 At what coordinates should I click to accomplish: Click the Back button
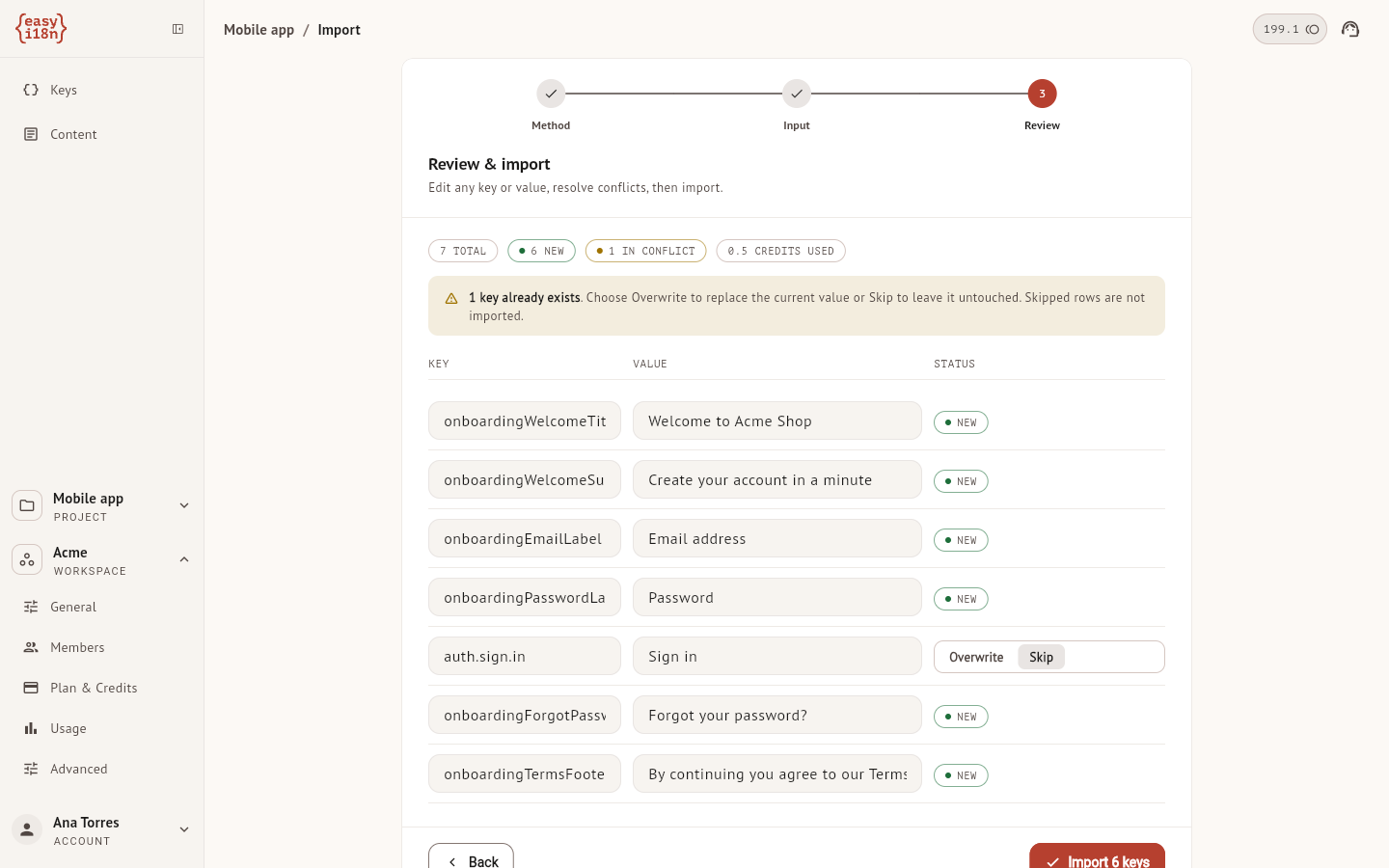click(x=471, y=856)
